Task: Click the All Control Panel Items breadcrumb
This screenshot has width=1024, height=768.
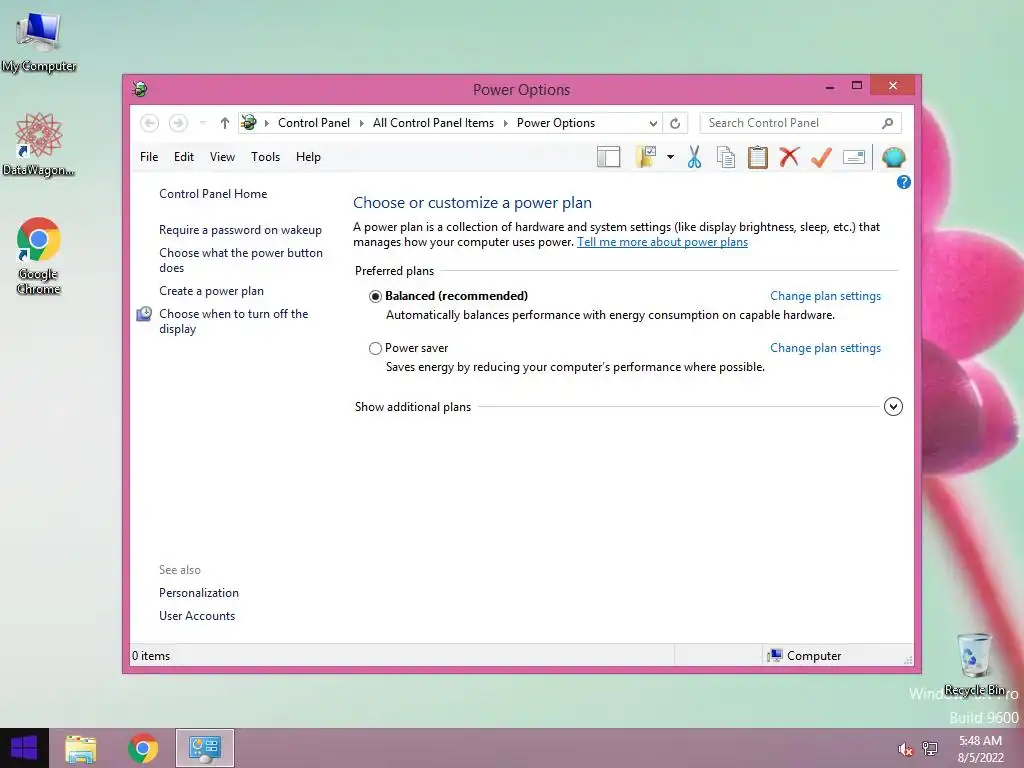Action: point(433,123)
